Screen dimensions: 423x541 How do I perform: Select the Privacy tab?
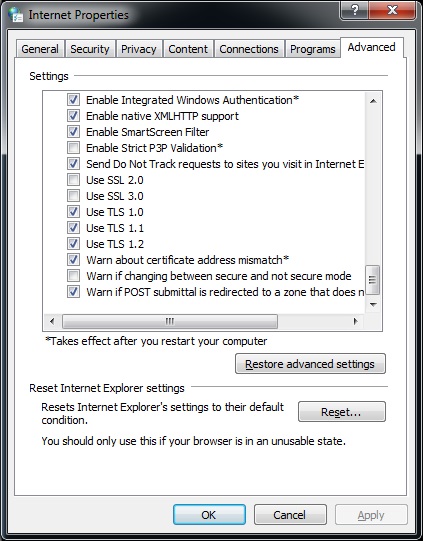[139, 49]
